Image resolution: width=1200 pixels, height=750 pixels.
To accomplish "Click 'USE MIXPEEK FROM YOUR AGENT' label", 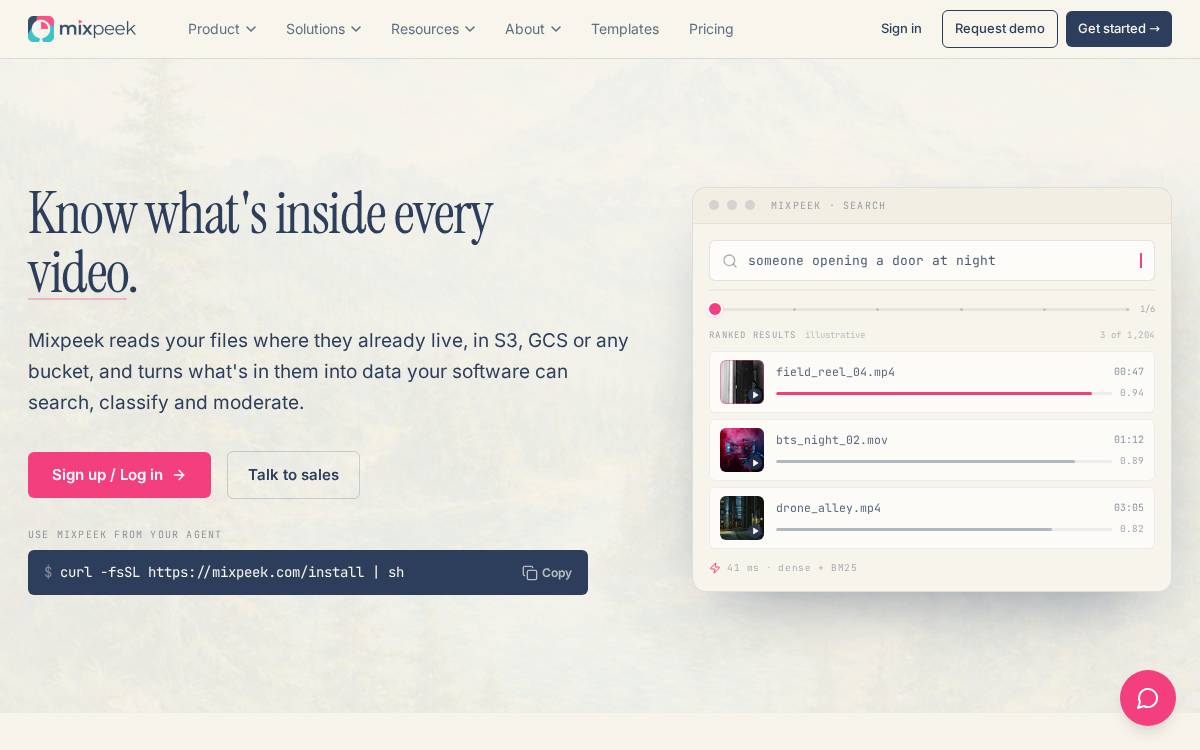I will coord(125,535).
